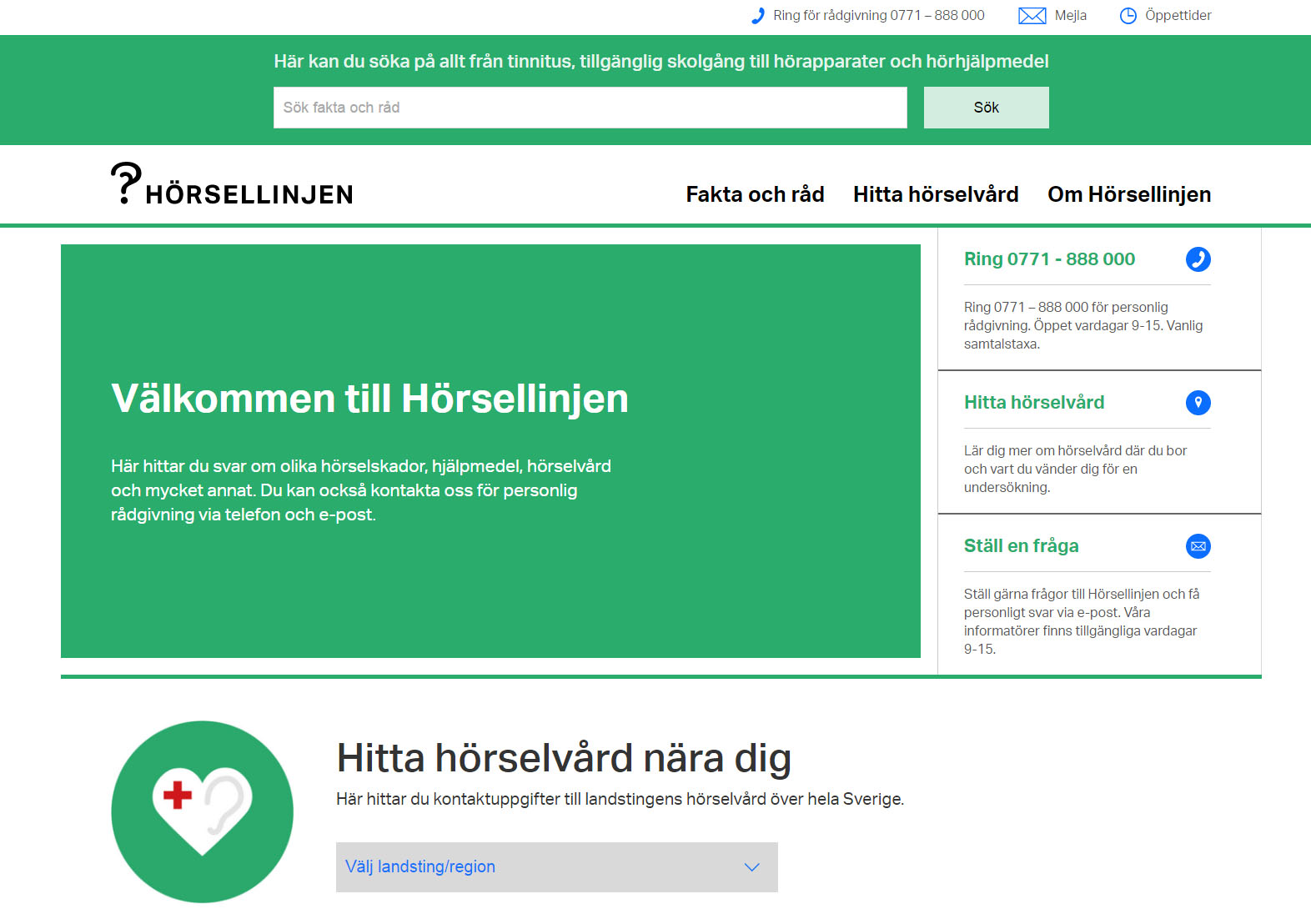Screen dimensions: 1311x924
Task: Open the Välj landsting/region dropdown
Action: tap(556, 867)
